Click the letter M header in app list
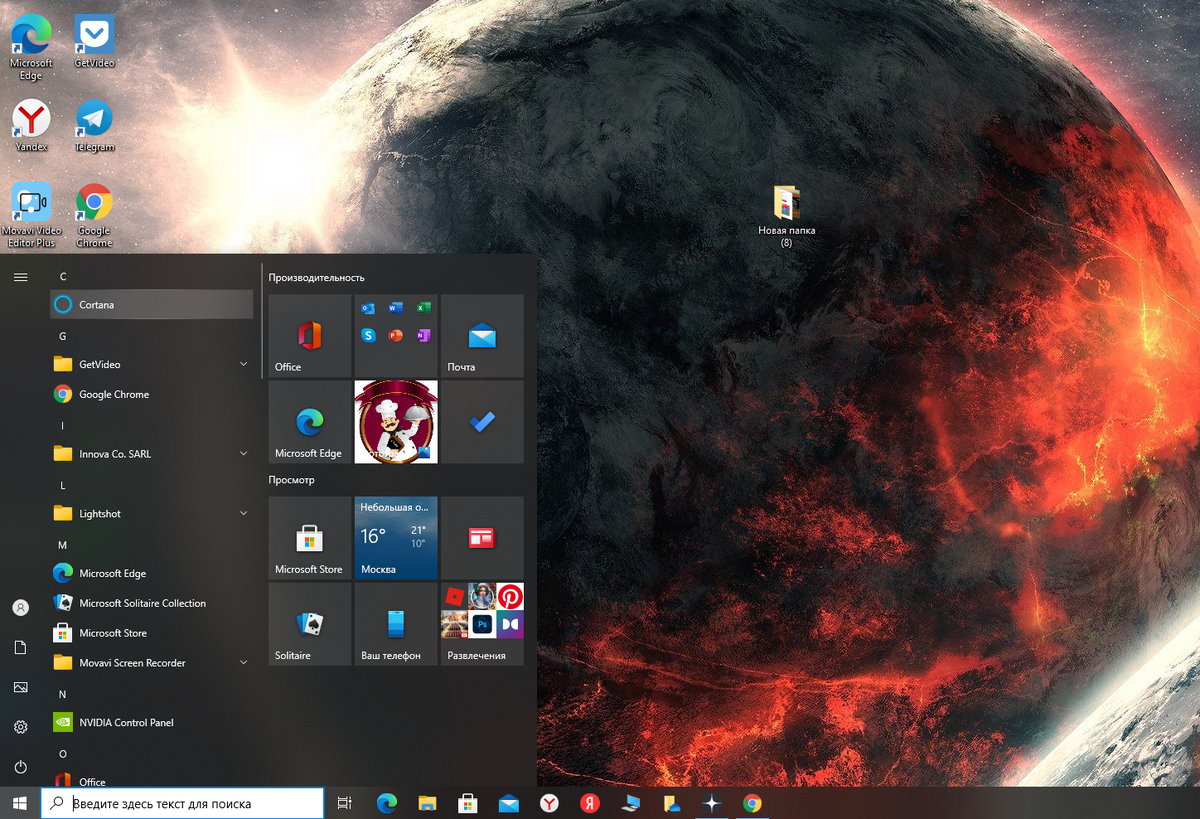 pyautogui.click(x=63, y=545)
